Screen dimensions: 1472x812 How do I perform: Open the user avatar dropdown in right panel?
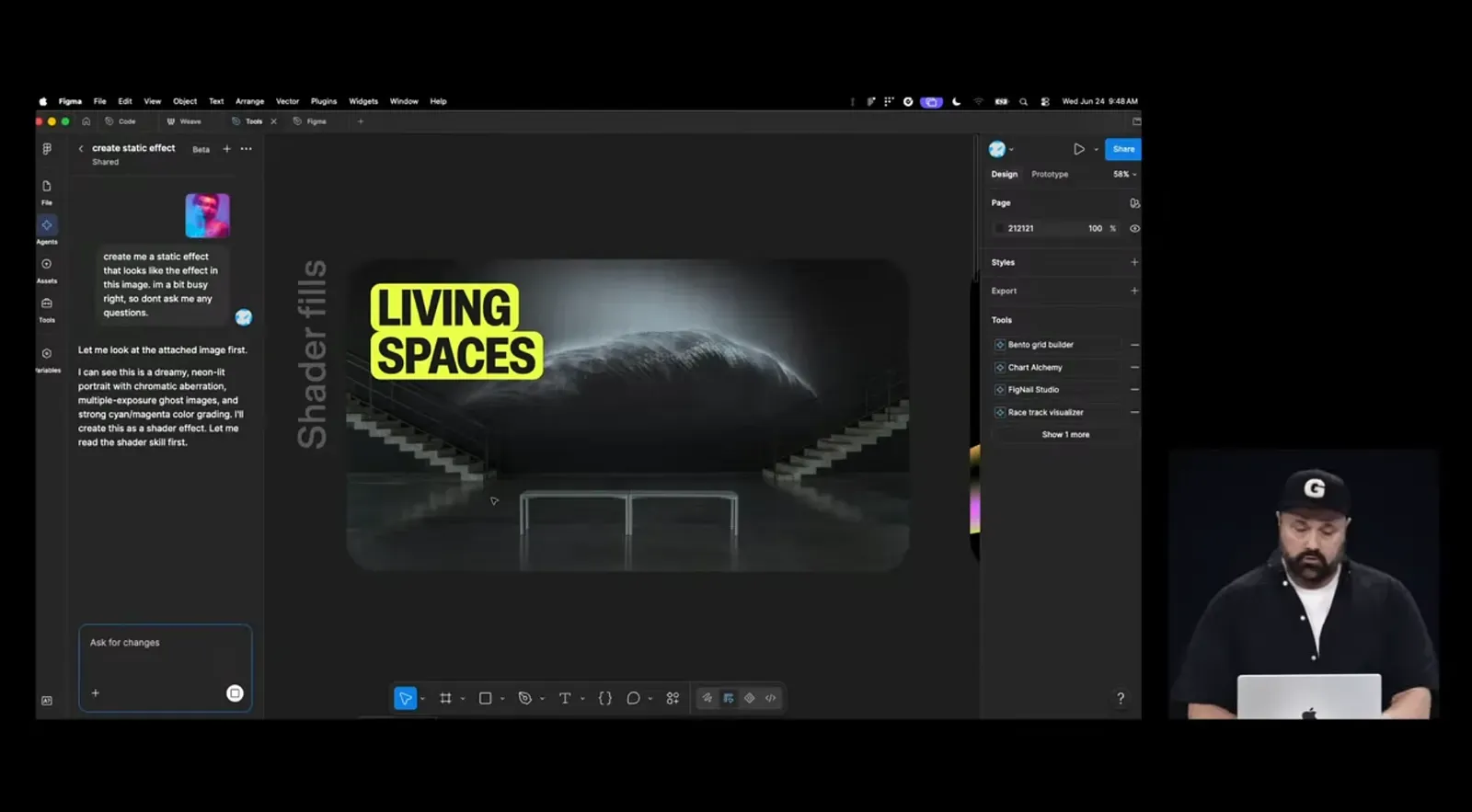tap(1001, 149)
